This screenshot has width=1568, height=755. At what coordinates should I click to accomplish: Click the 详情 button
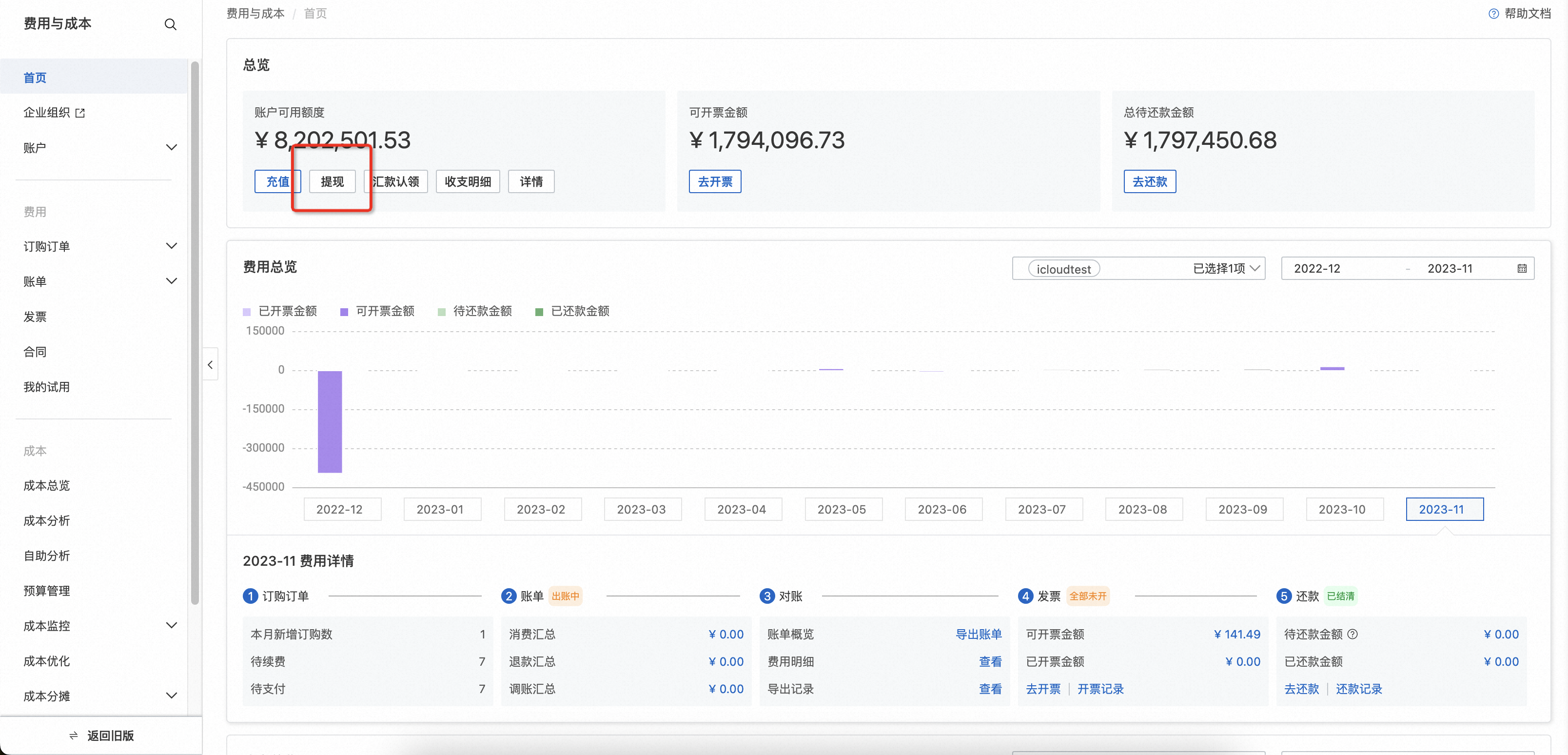531,181
